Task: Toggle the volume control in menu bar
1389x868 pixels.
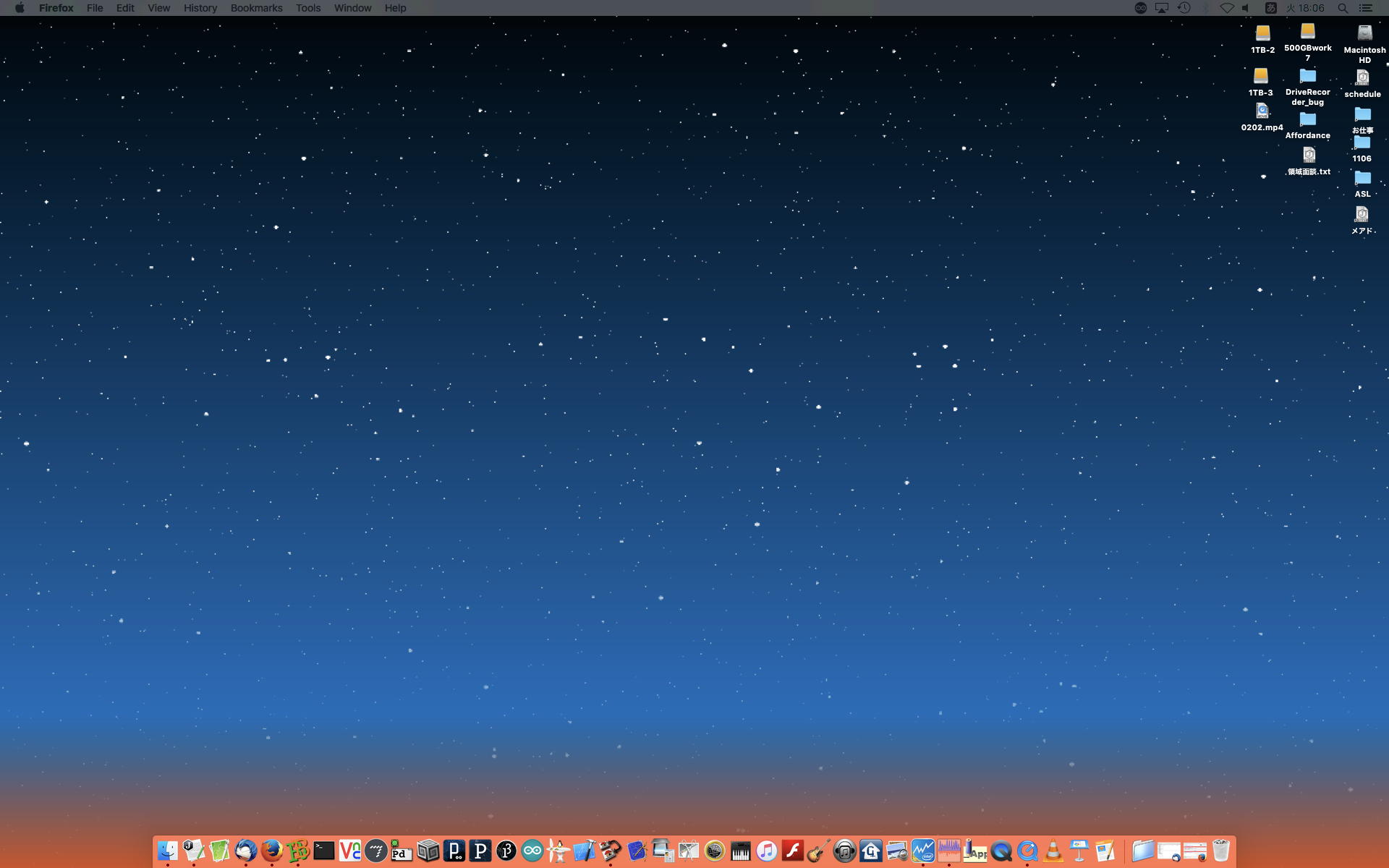Action: coord(1246,8)
